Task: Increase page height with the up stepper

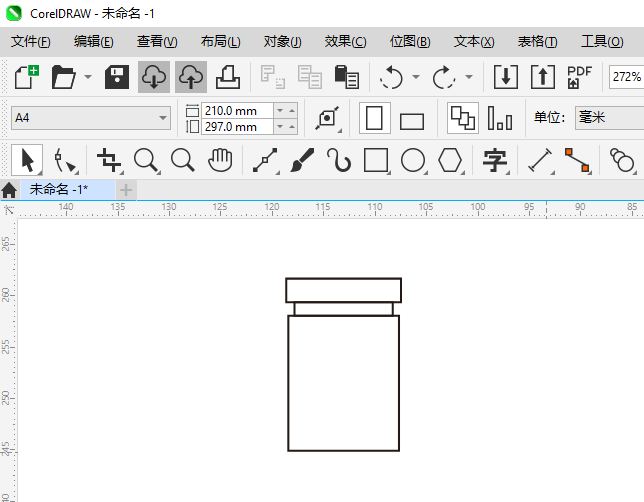Action: point(292,127)
